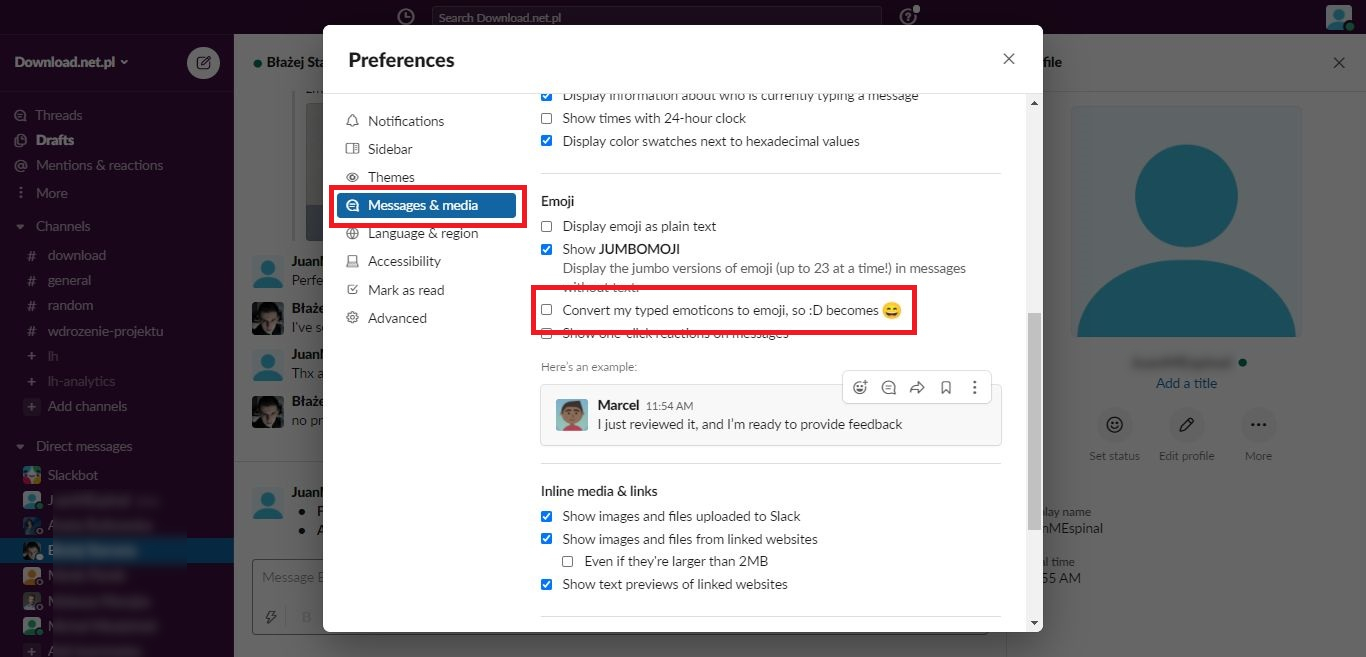Enable Show times with 24-hour clock
Screen dimensions: 1366x657
click(547, 118)
